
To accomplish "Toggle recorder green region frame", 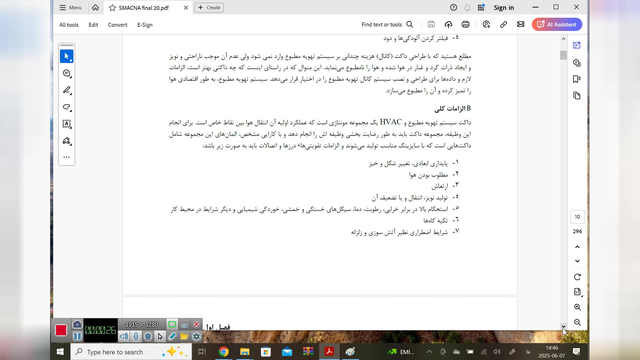I will 172,324.
